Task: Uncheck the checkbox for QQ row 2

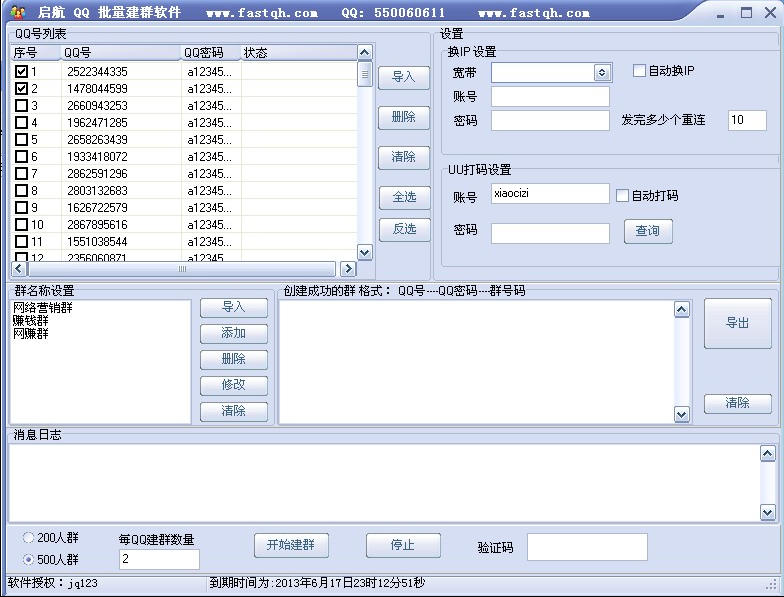Action: pos(21,88)
